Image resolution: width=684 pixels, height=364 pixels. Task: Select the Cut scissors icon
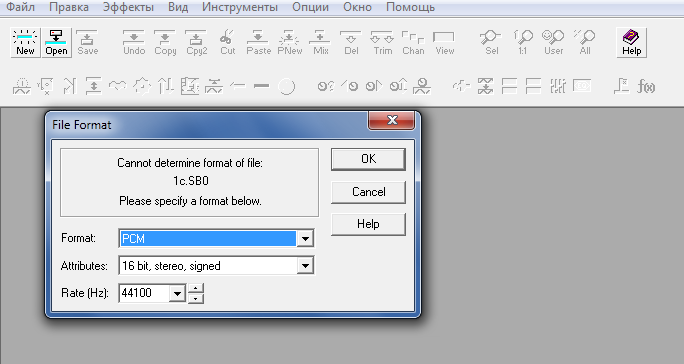[227, 42]
